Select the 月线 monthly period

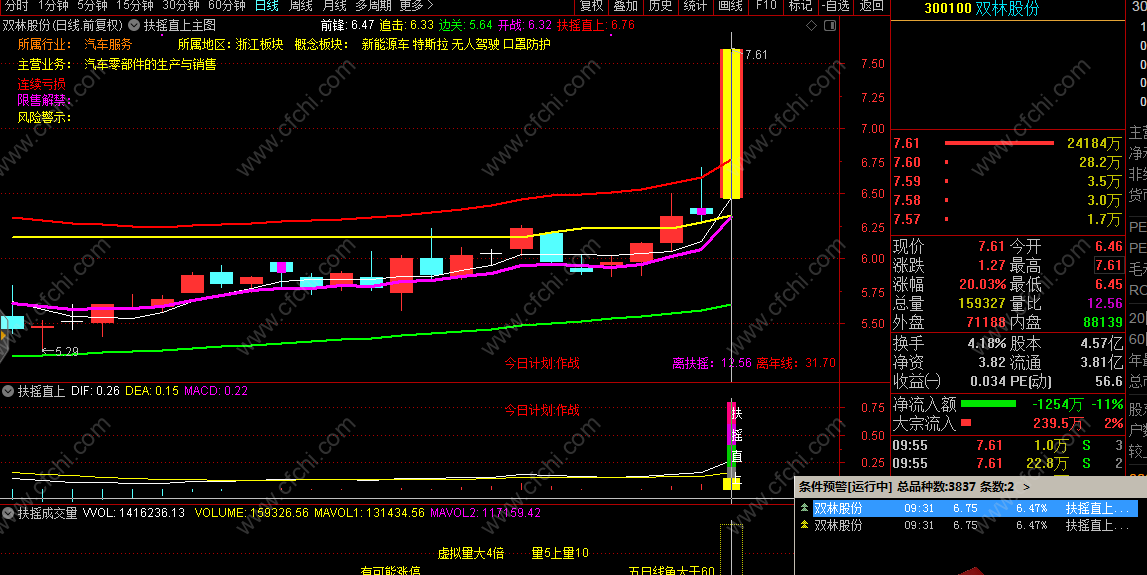pos(334,6)
